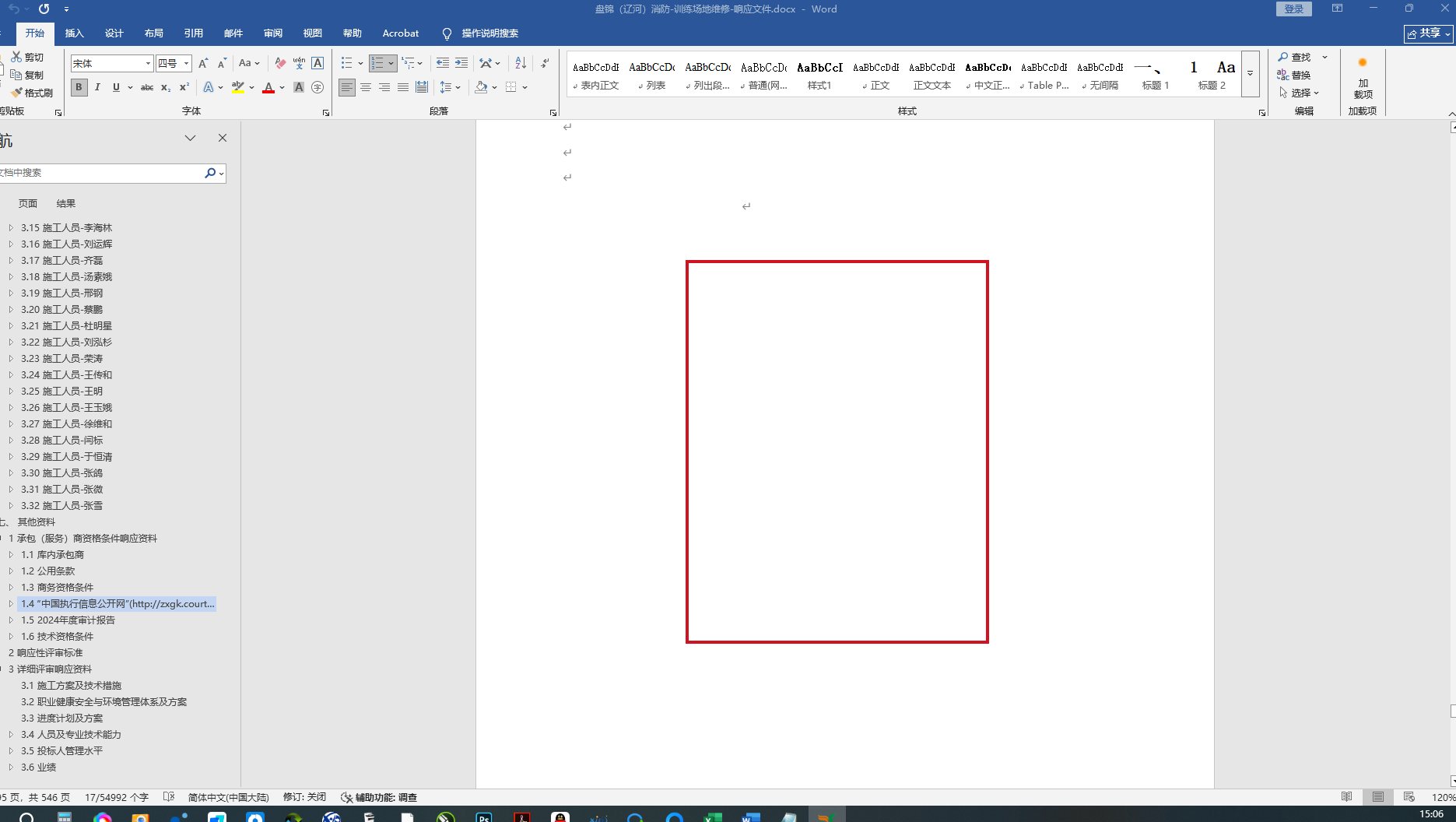The image size is (1456, 822).
Task: Open the phonetic guide (wén) tool
Action: tap(299, 63)
